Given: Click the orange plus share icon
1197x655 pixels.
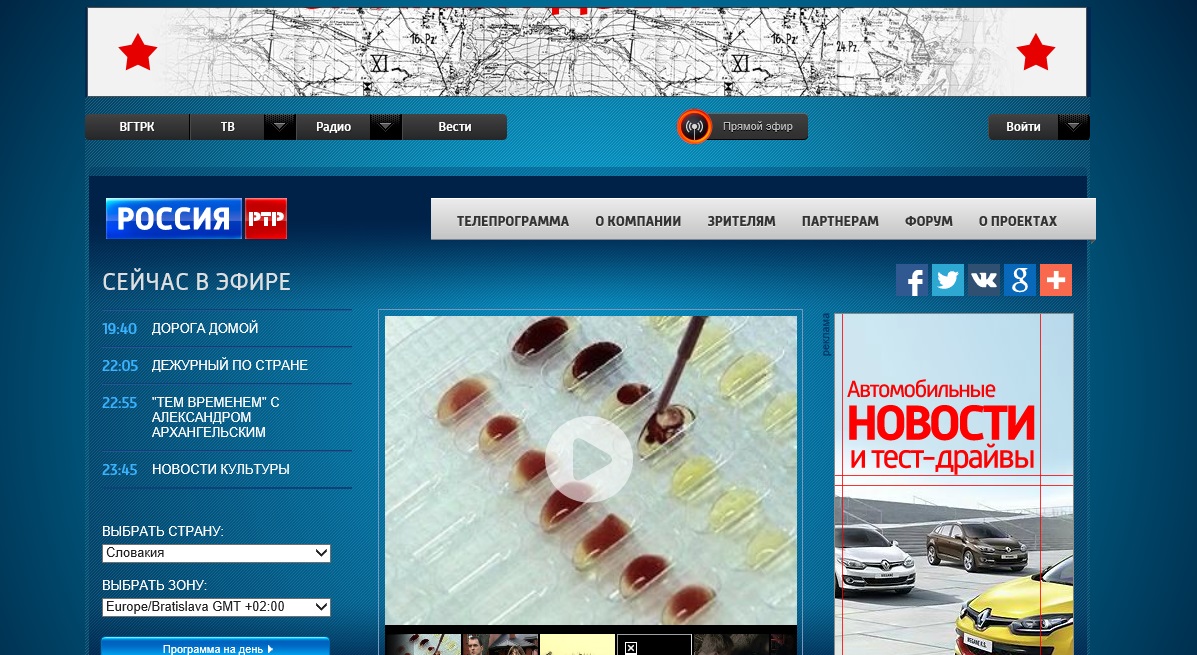Looking at the screenshot, I should [x=1055, y=280].
